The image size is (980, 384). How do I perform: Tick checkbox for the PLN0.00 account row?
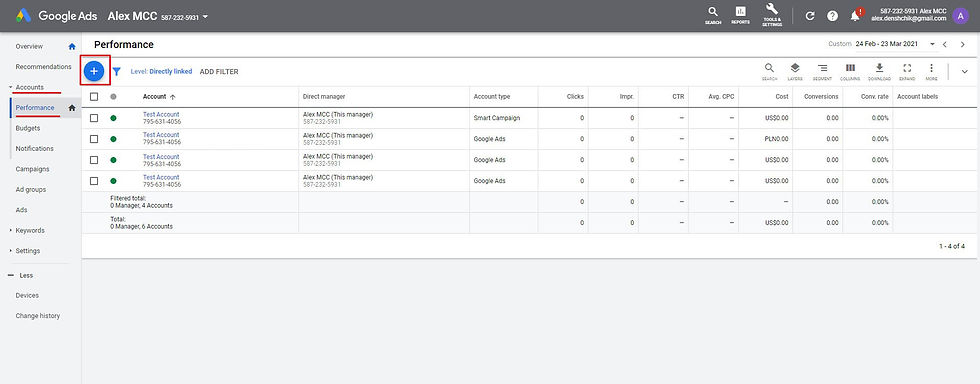tap(94, 139)
